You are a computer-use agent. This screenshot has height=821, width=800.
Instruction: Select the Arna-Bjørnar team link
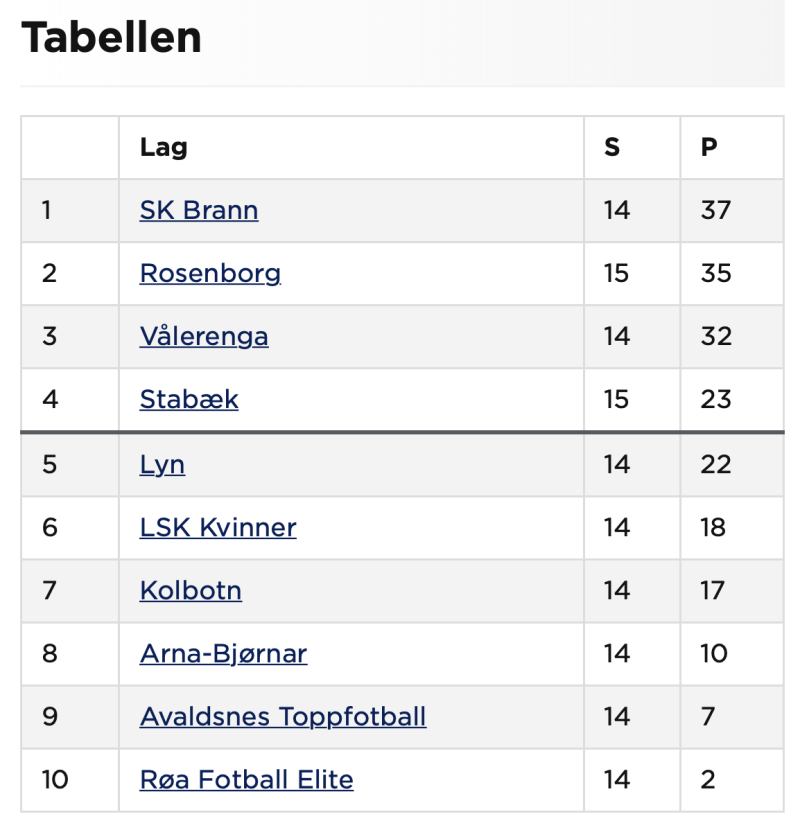pos(223,654)
